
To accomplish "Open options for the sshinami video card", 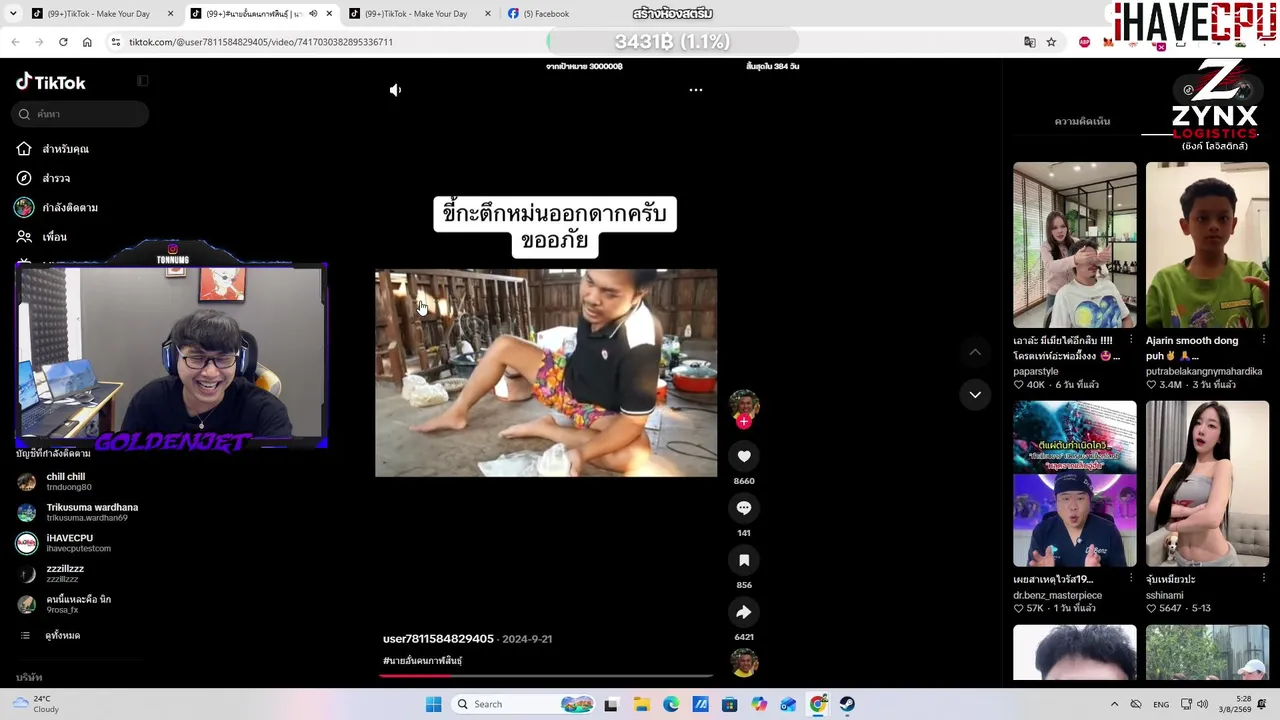I will click(x=1263, y=579).
